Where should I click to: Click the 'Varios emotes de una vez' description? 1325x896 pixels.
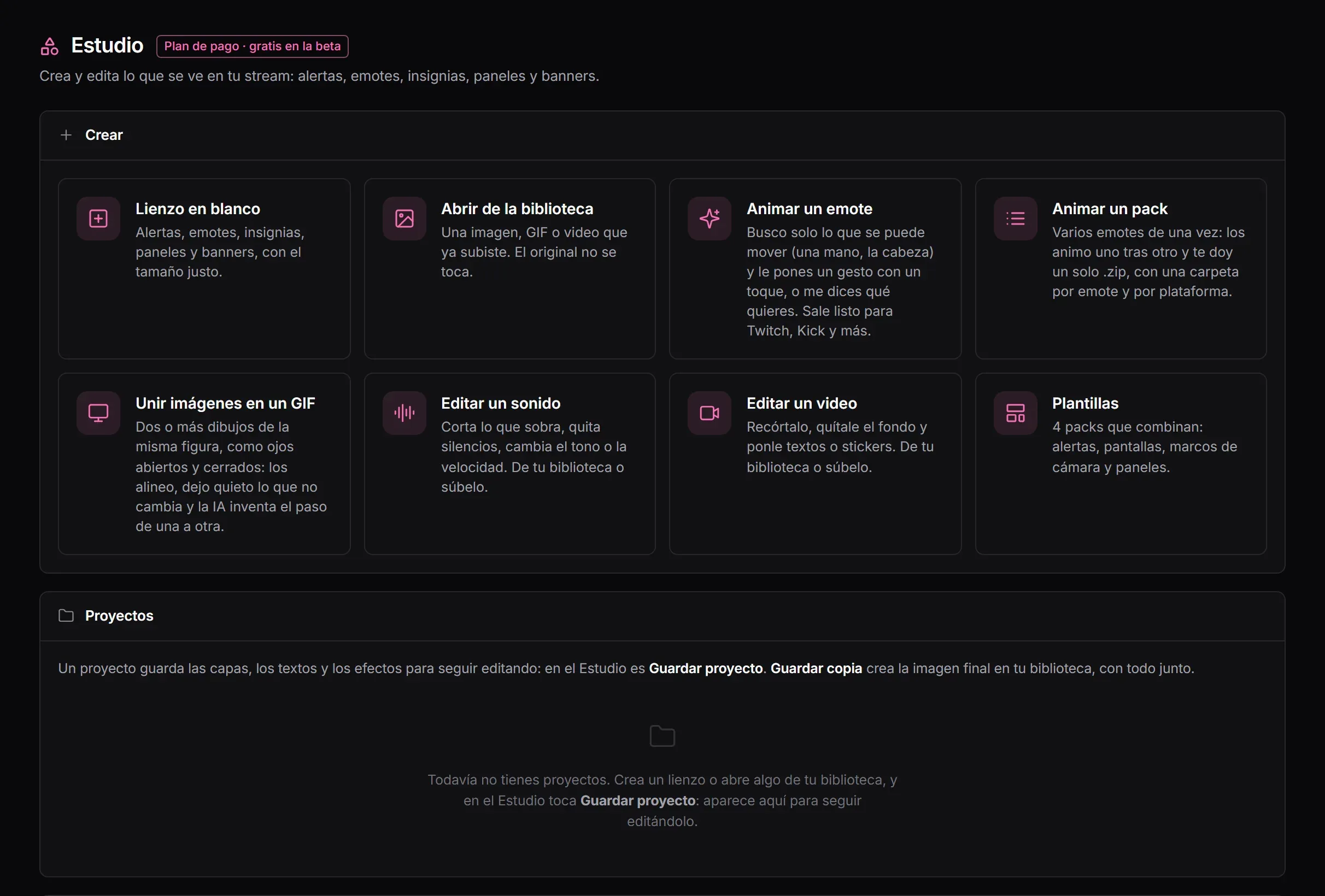click(x=1148, y=262)
